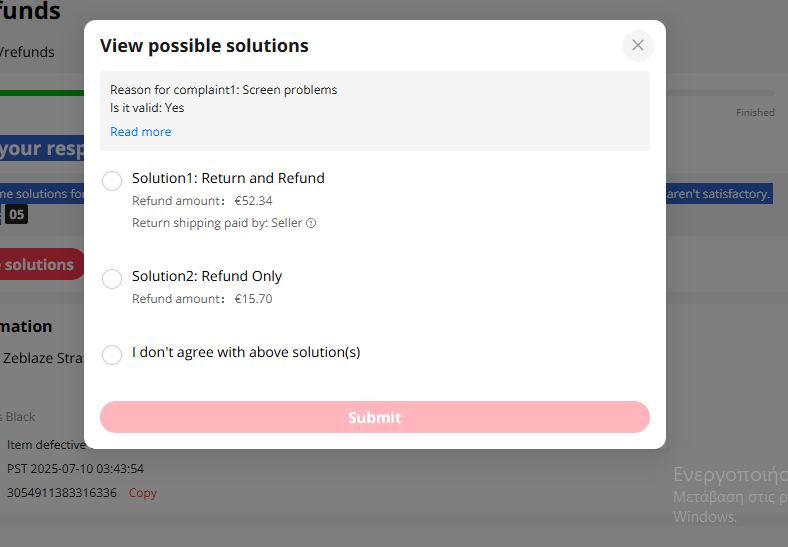The height and width of the screenshot is (547, 788).
Task: Click the Submit button
Action: coord(375,417)
